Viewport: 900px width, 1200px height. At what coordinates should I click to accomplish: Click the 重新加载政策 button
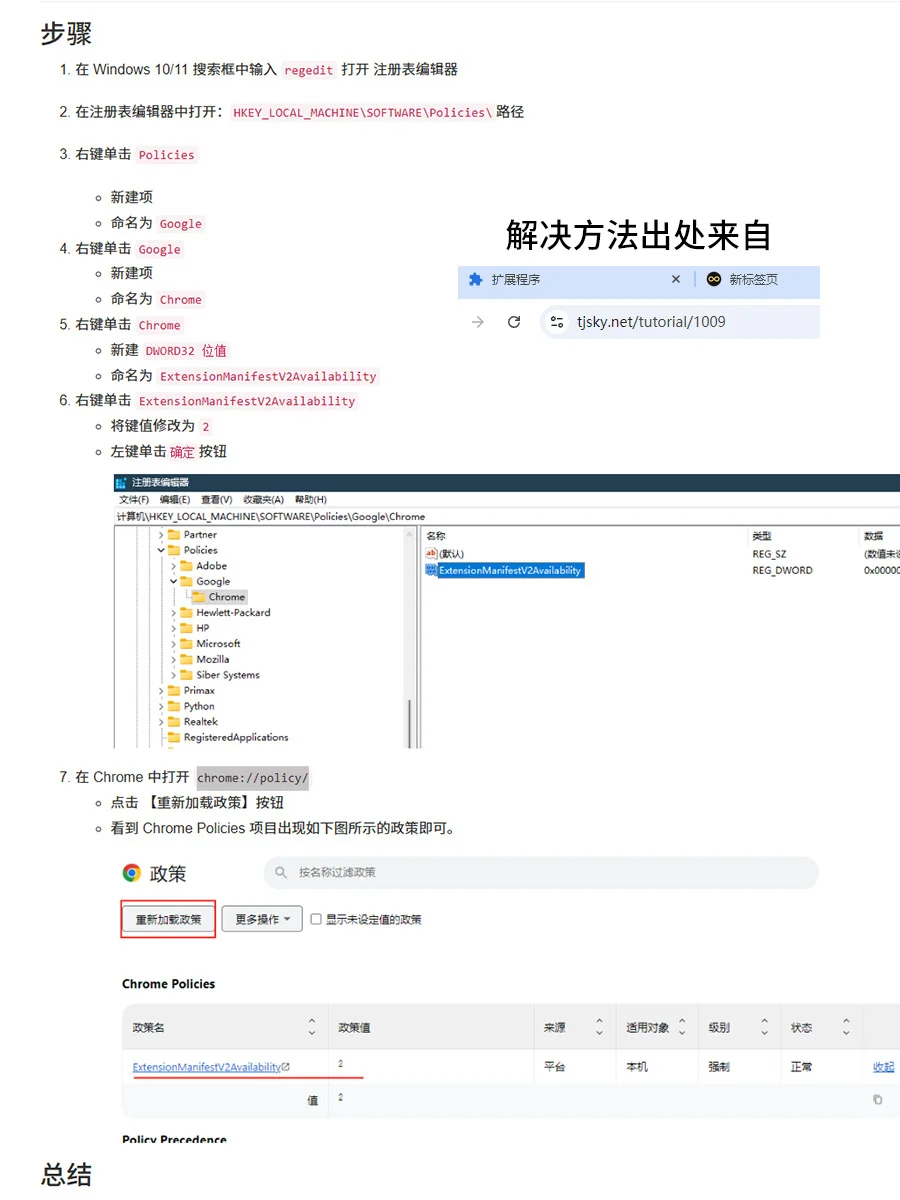(167, 917)
